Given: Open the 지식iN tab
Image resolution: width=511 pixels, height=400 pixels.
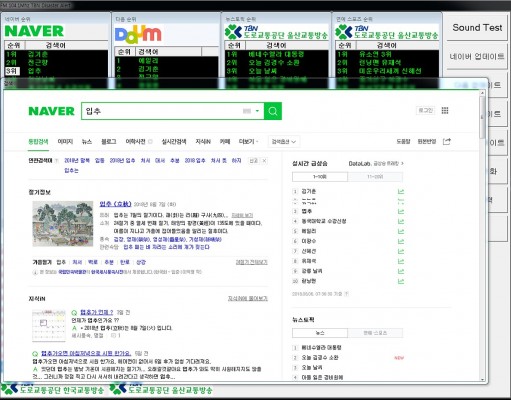Looking at the screenshot, I should (x=203, y=142).
